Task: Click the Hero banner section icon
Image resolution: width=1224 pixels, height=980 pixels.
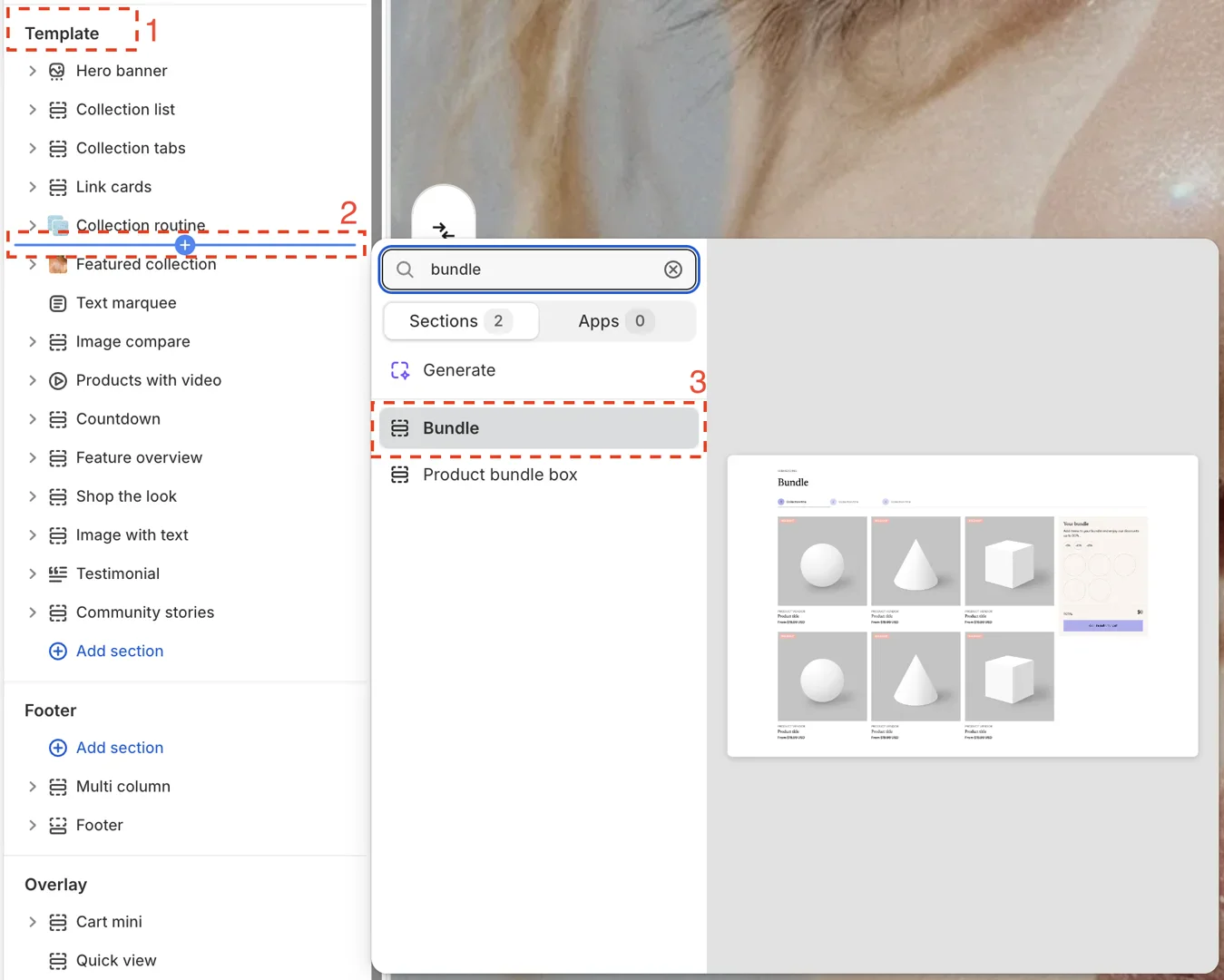Action: pyautogui.click(x=57, y=71)
